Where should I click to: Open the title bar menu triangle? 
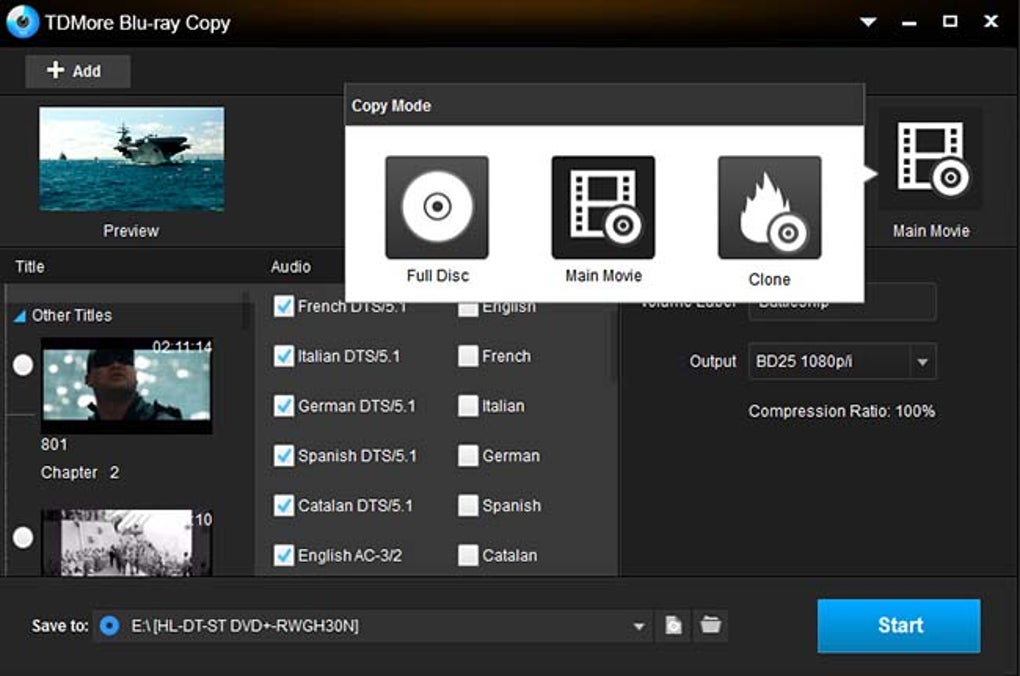[868, 22]
